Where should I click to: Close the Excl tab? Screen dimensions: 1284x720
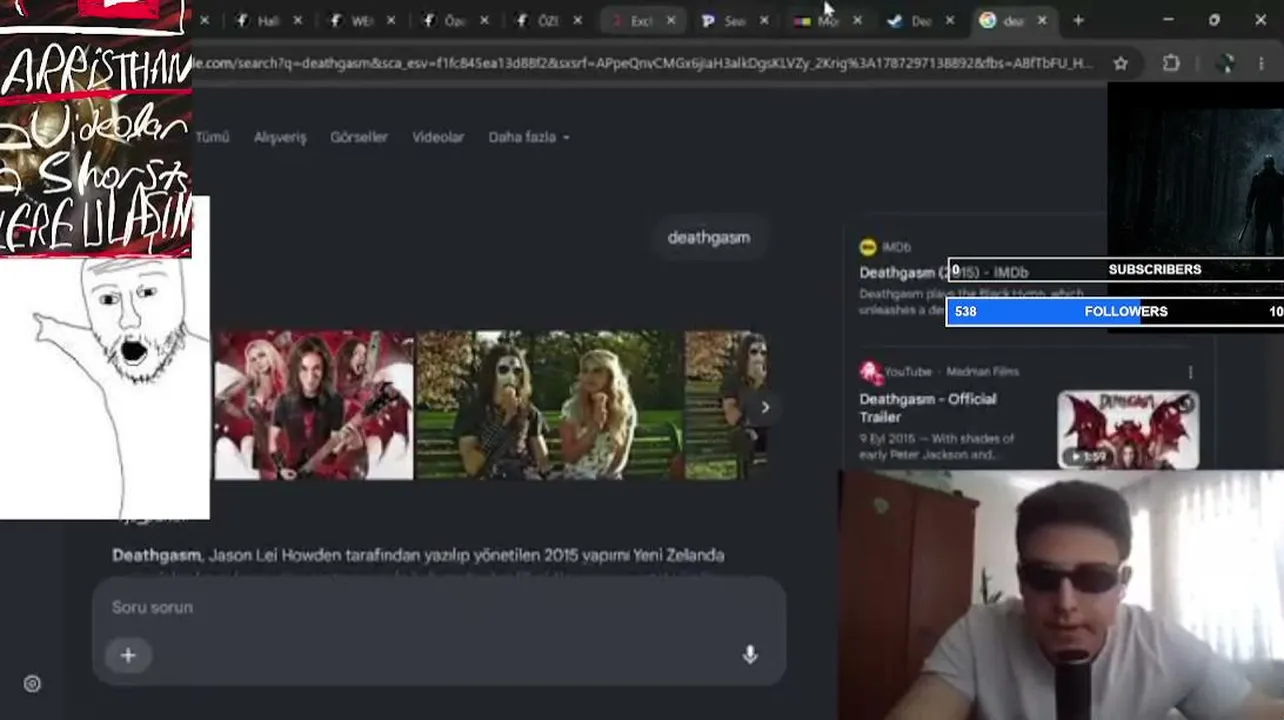(670, 21)
